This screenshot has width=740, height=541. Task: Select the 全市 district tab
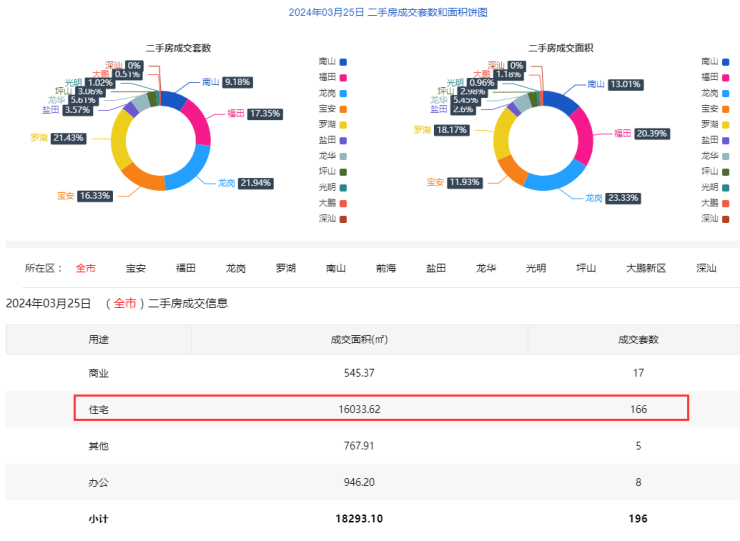pos(86,268)
